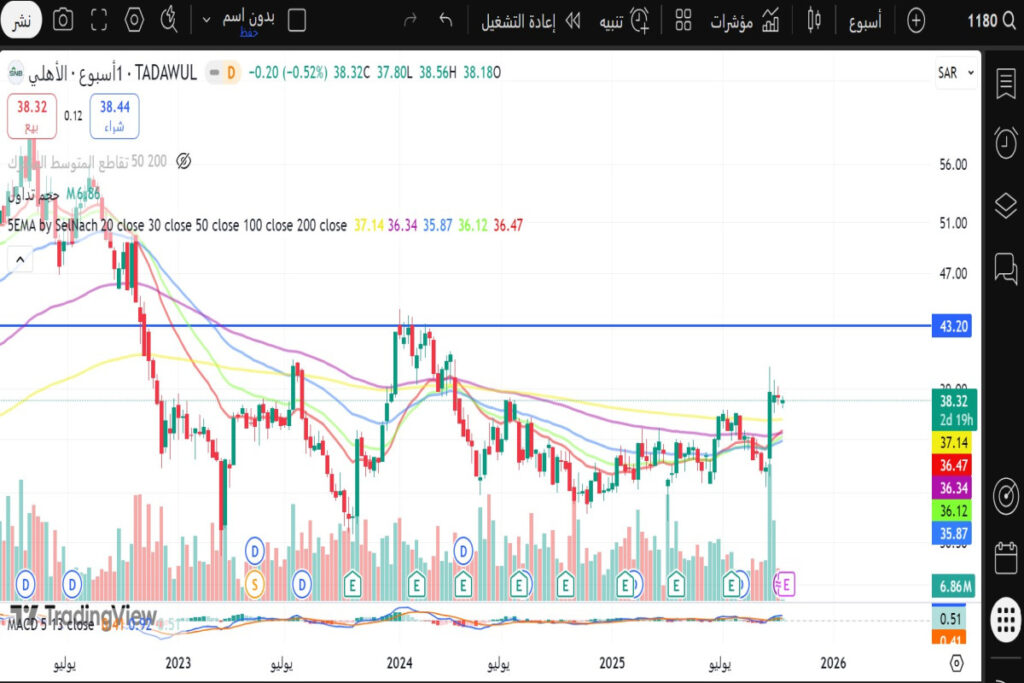
Task: Expand the بدون اسم layout name dropdown
Action: [x=206, y=20]
